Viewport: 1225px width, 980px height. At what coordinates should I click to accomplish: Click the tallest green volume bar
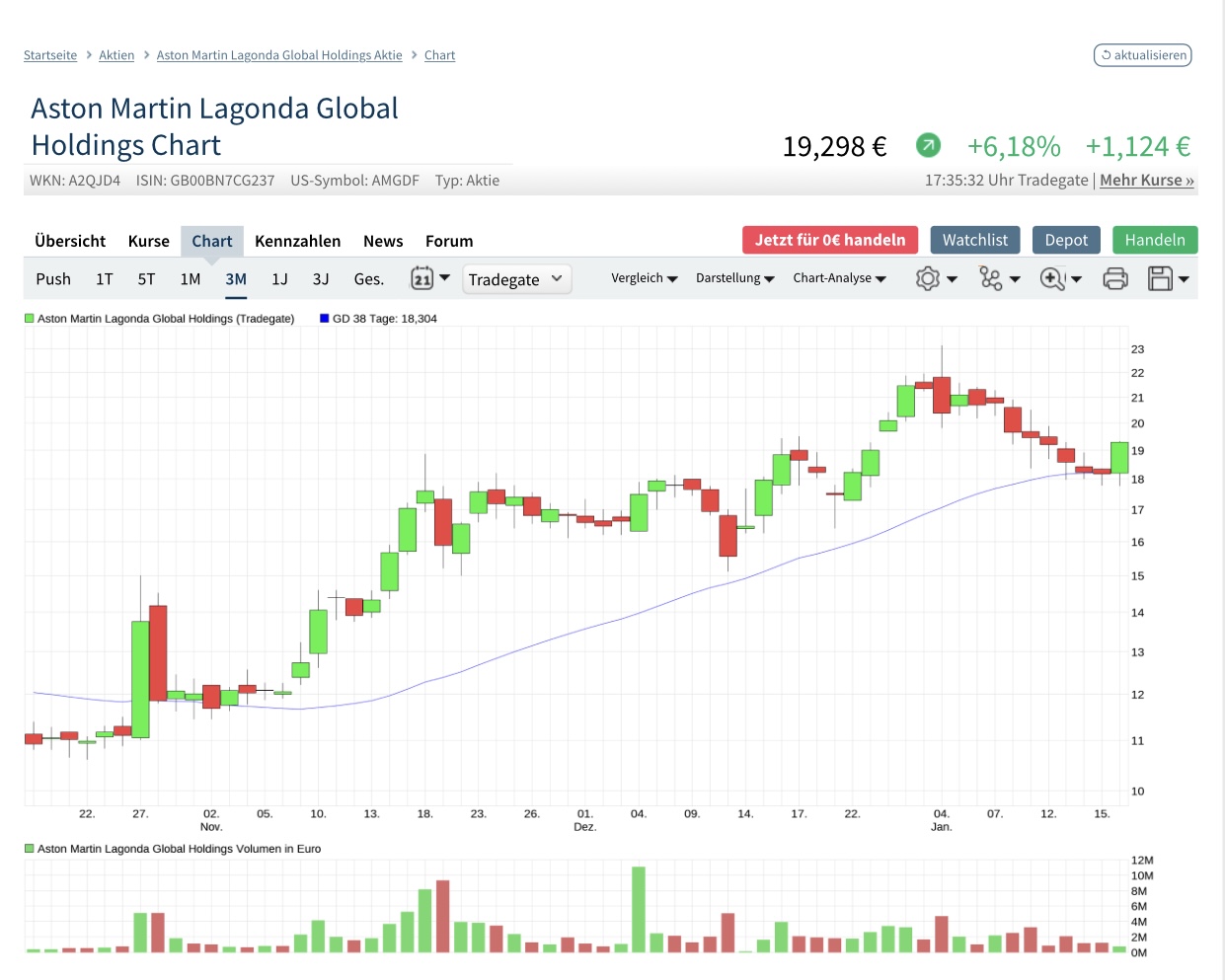[x=639, y=909]
